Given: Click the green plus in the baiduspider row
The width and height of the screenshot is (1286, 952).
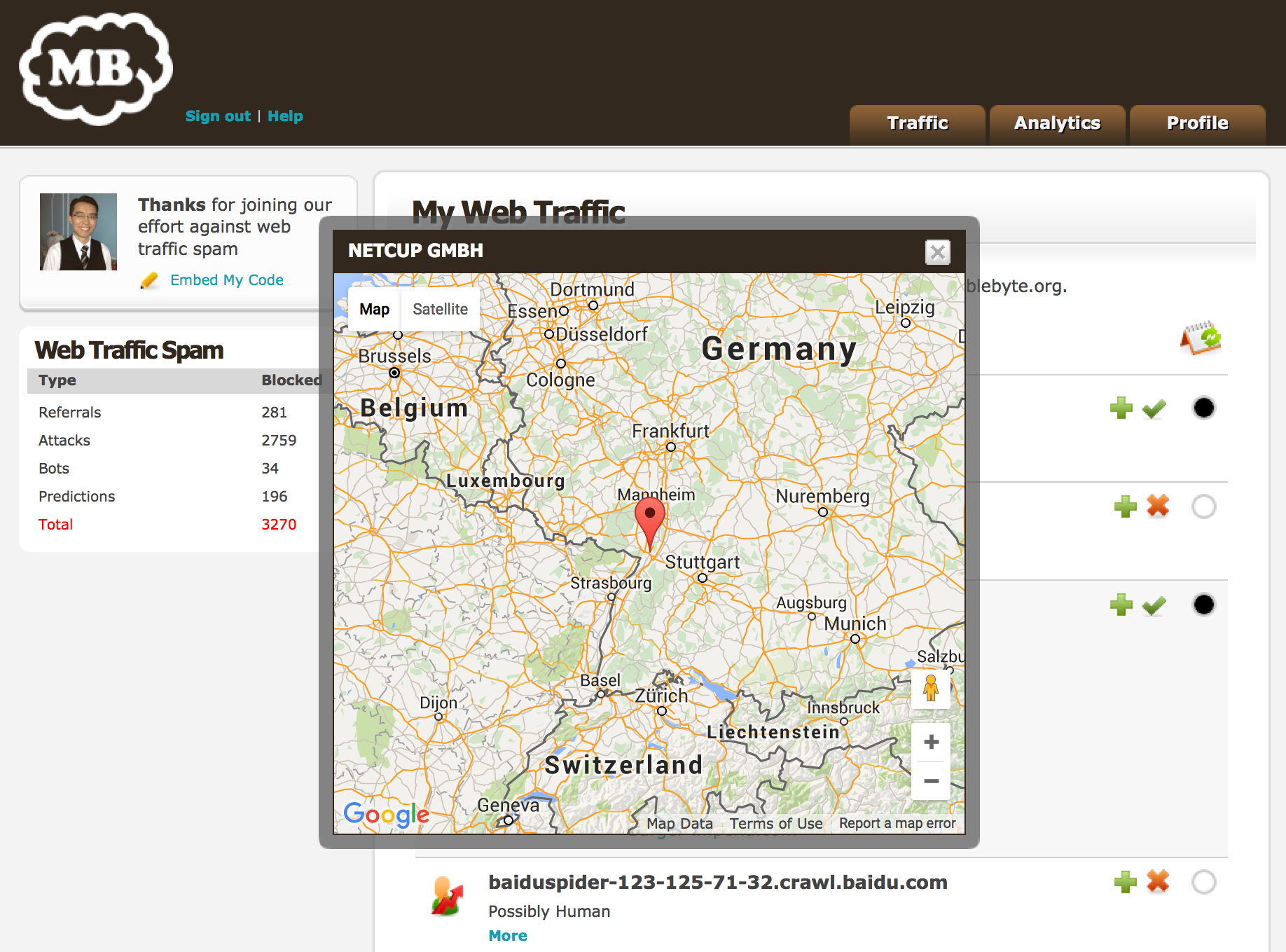Looking at the screenshot, I should click(1126, 881).
